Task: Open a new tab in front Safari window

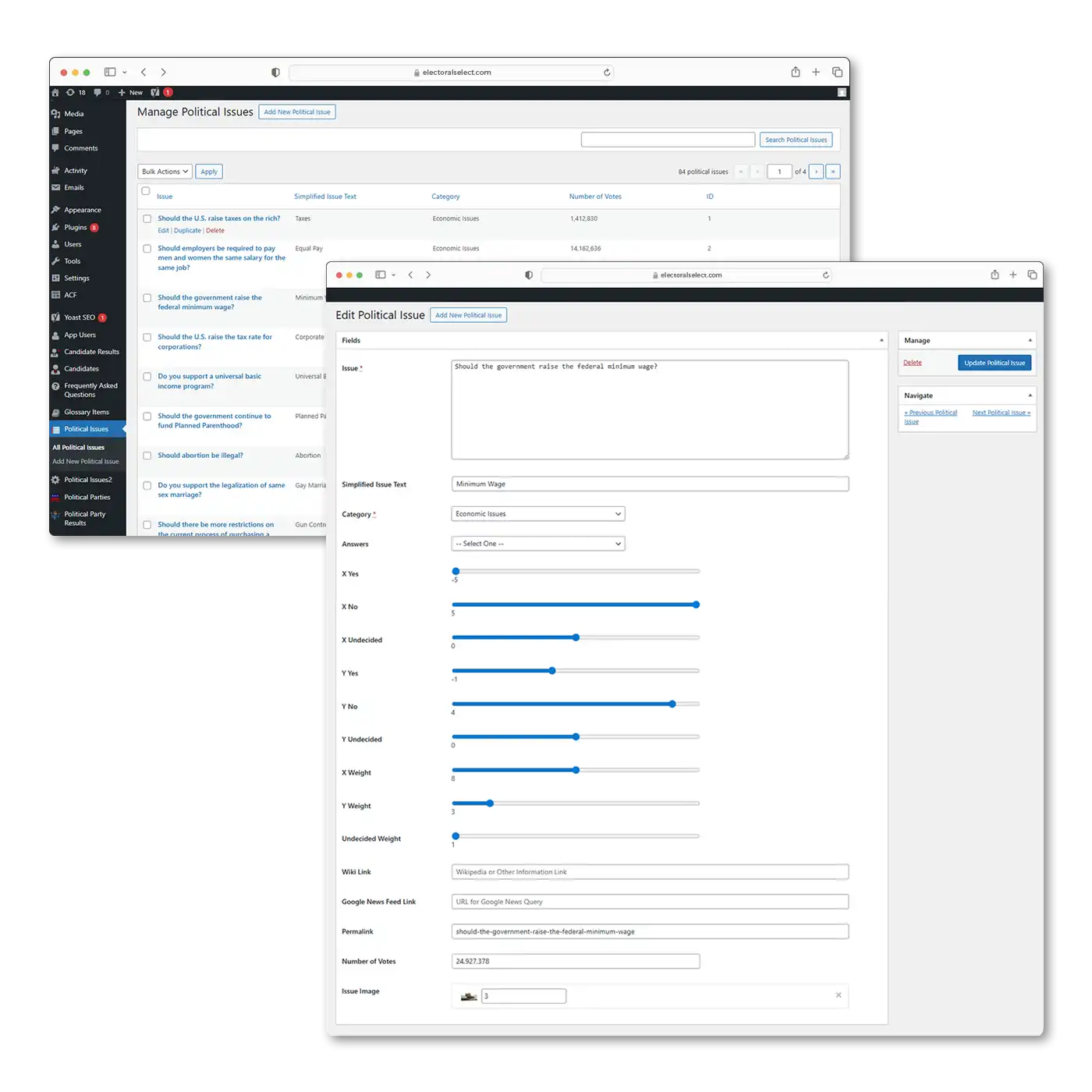Action: 1013,275
